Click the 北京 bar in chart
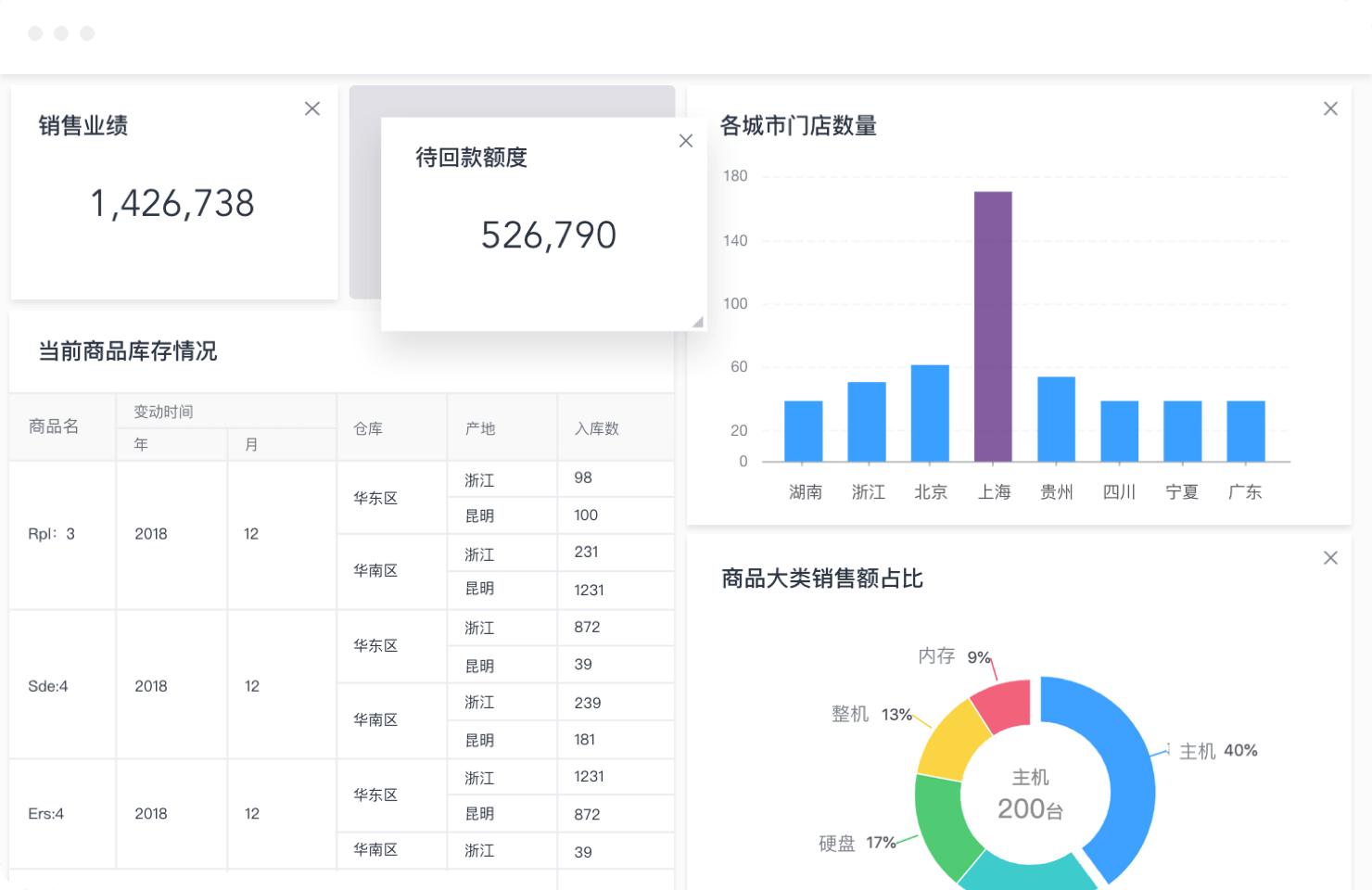The width and height of the screenshot is (1372, 890). point(930,413)
